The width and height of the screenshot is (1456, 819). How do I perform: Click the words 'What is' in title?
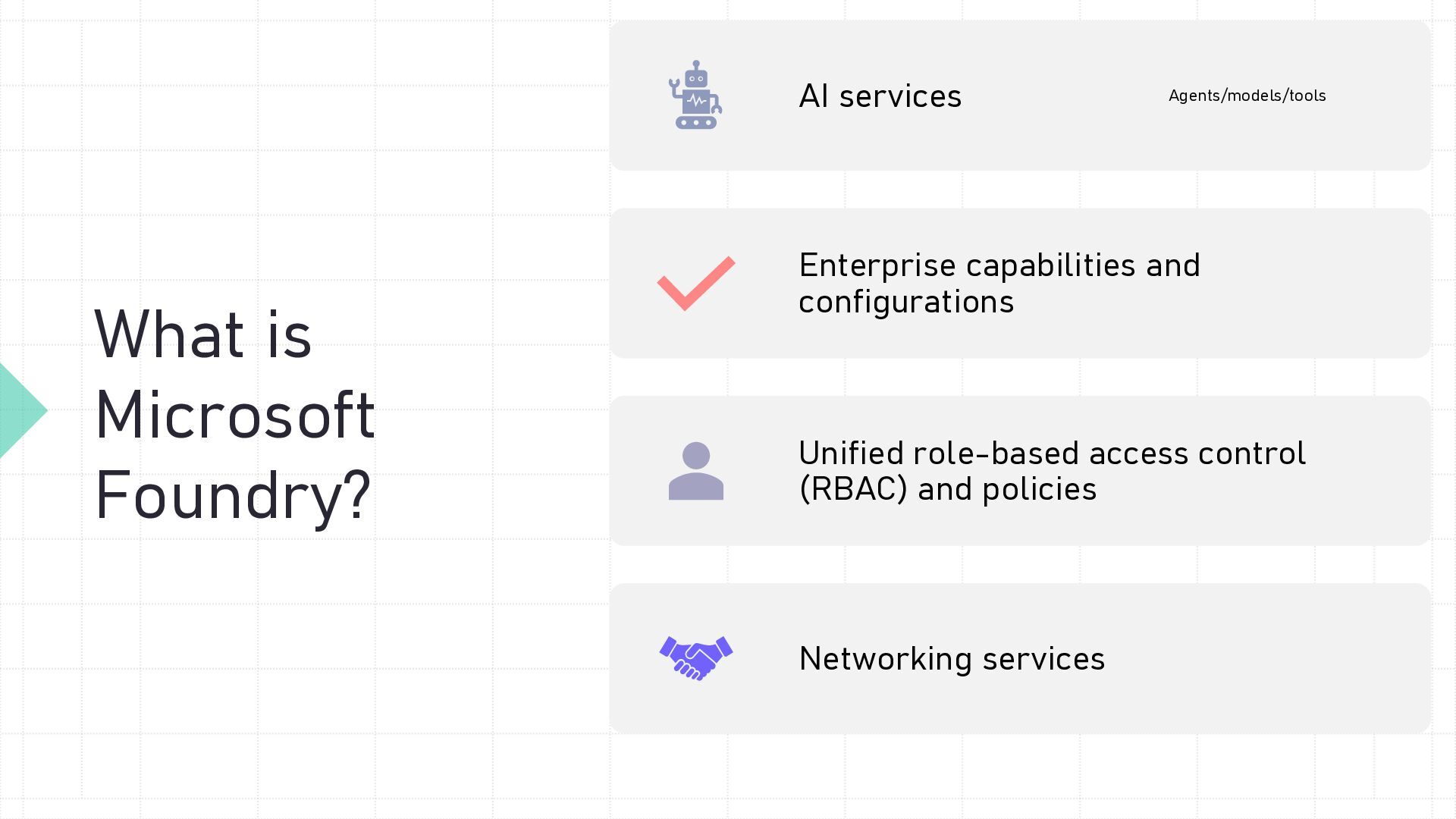tap(202, 334)
